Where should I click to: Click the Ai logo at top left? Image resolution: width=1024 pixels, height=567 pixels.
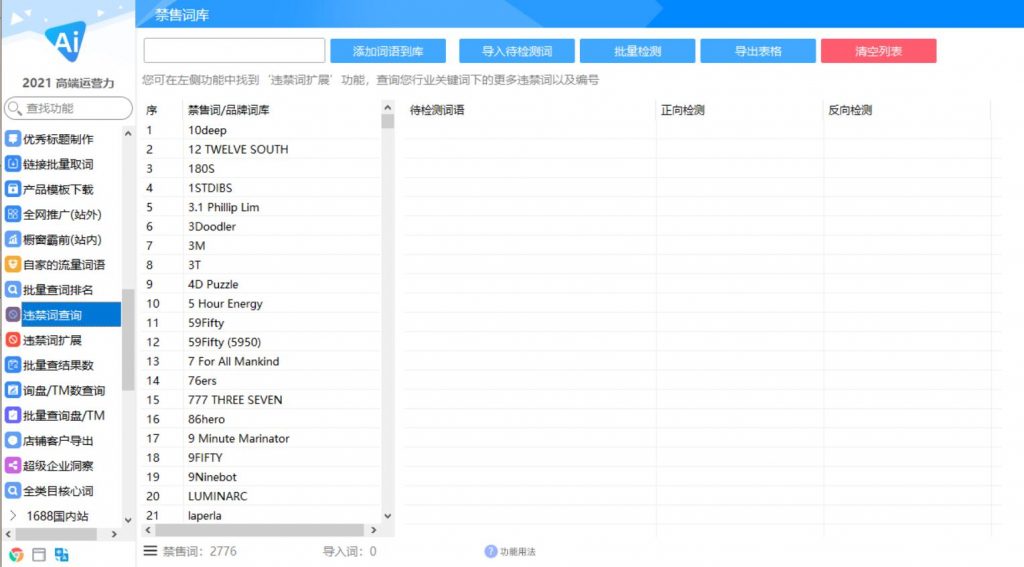[67, 40]
